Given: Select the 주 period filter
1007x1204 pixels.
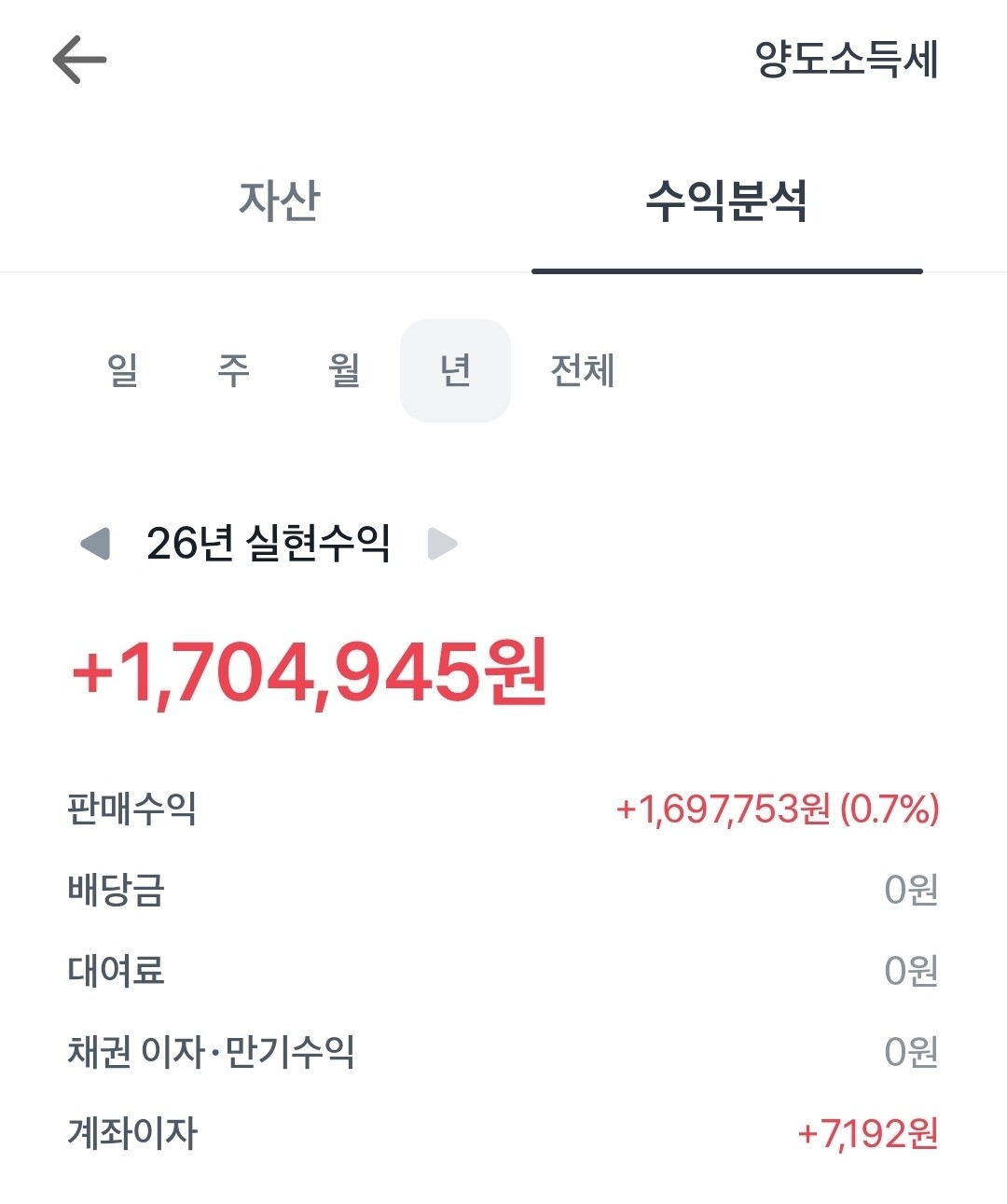Looking at the screenshot, I should click(233, 370).
